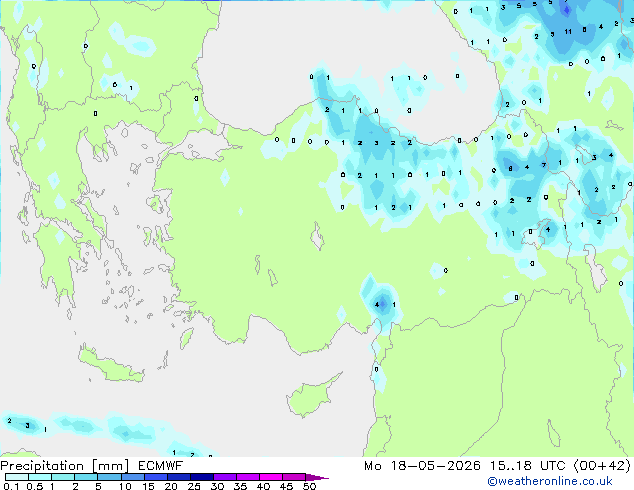Click the 25–30 mm dark blue legend box
Image resolution: width=634 pixels, height=490 pixels.
[x=202, y=477]
